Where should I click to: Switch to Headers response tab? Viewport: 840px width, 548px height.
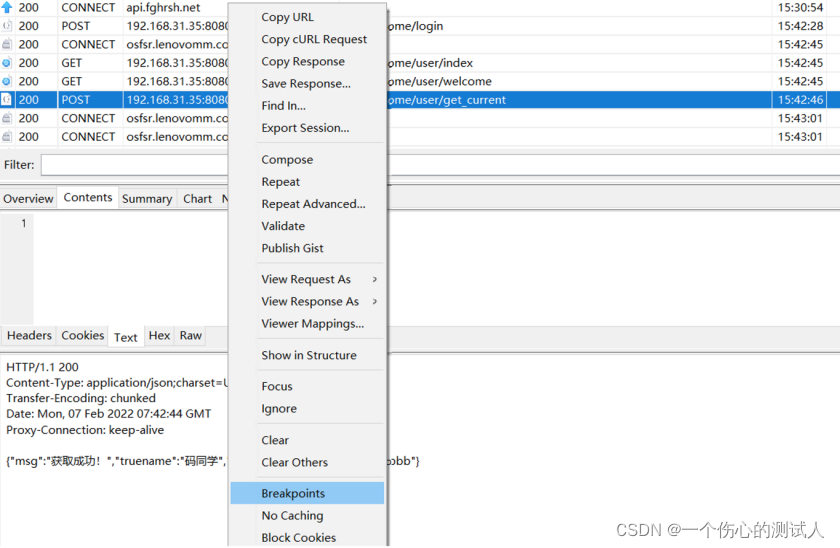click(x=29, y=335)
